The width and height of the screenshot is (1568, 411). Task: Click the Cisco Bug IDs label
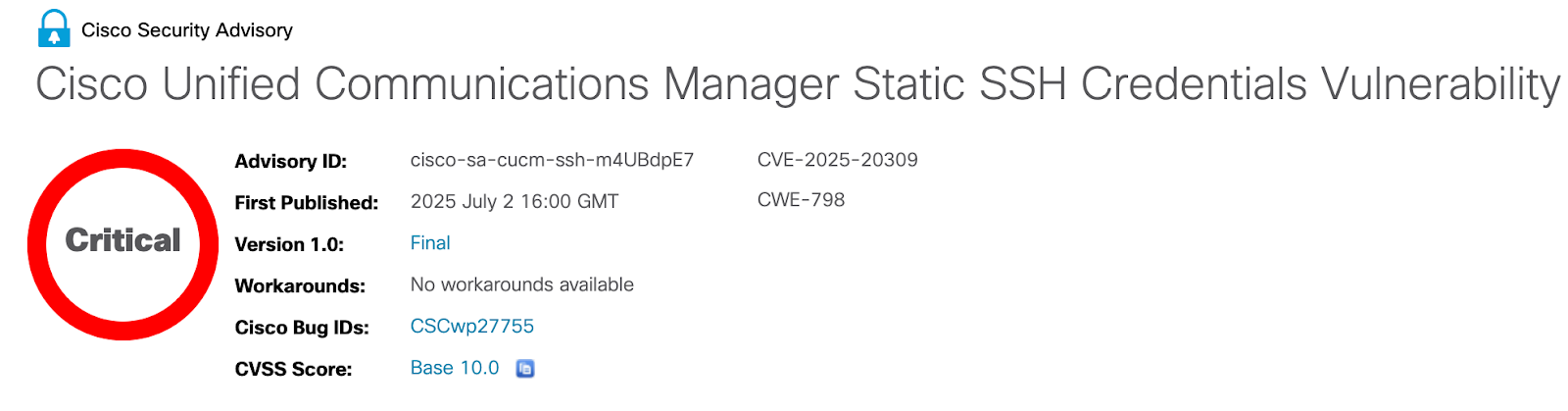[302, 328]
